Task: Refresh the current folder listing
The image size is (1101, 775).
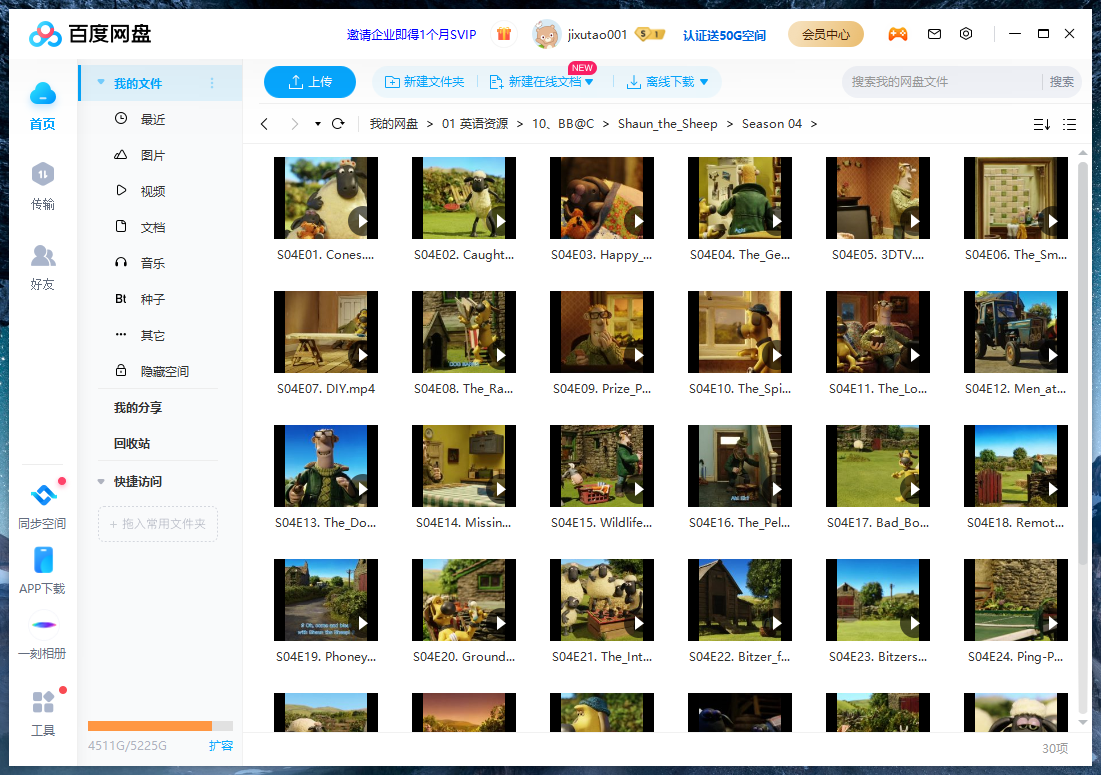Action: (338, 124)
